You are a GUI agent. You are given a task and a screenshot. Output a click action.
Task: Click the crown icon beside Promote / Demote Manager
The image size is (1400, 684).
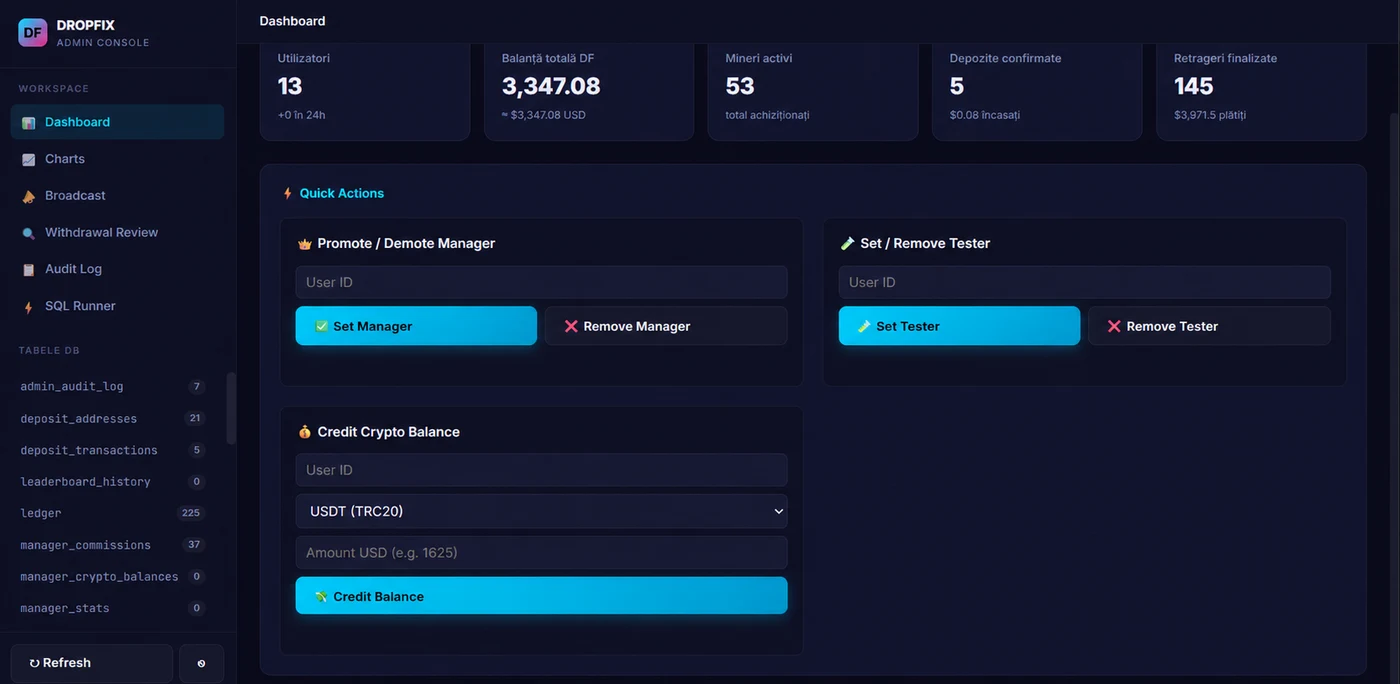(x=305, y=244)
